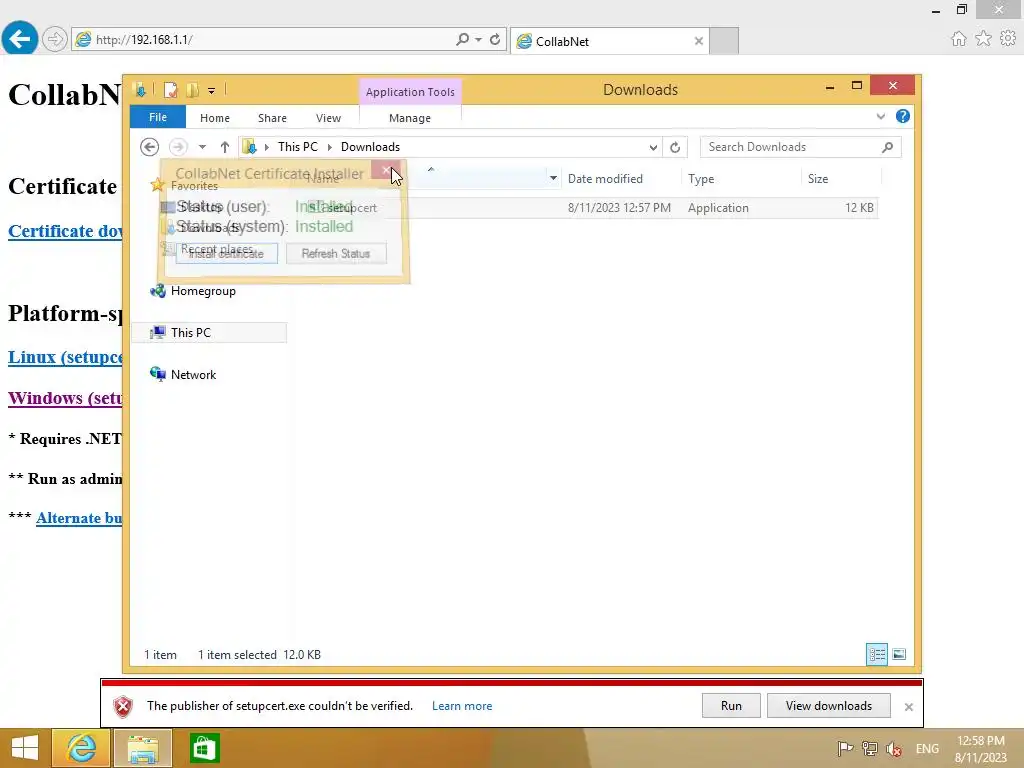Open IE favorites star
This screenshot has height=768, width=1024.
coord(984,39)
